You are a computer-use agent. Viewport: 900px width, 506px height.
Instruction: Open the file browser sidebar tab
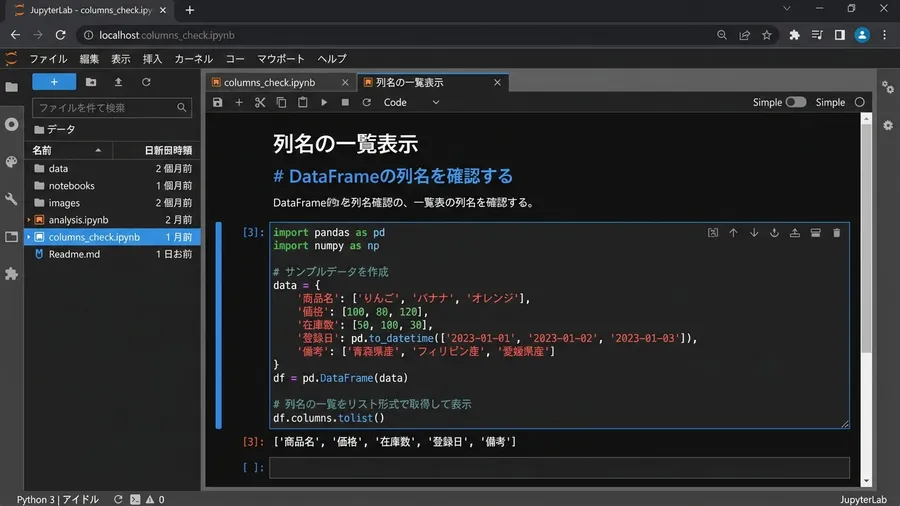coord(11,87)
